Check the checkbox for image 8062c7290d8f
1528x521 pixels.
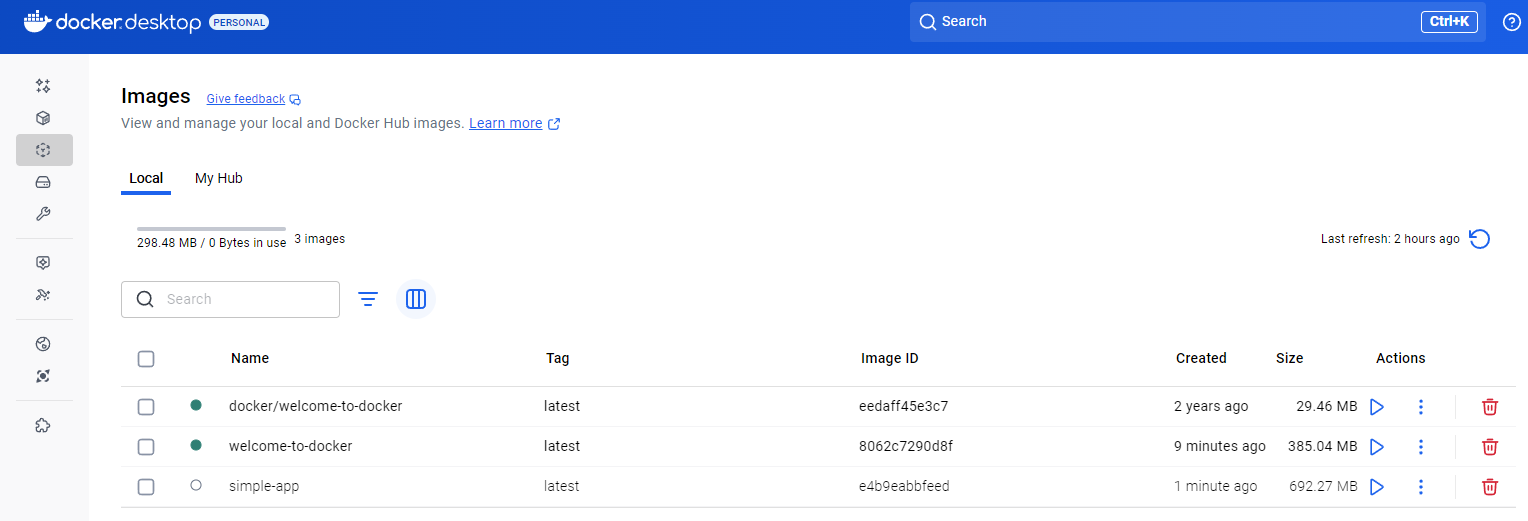[146, 447]
